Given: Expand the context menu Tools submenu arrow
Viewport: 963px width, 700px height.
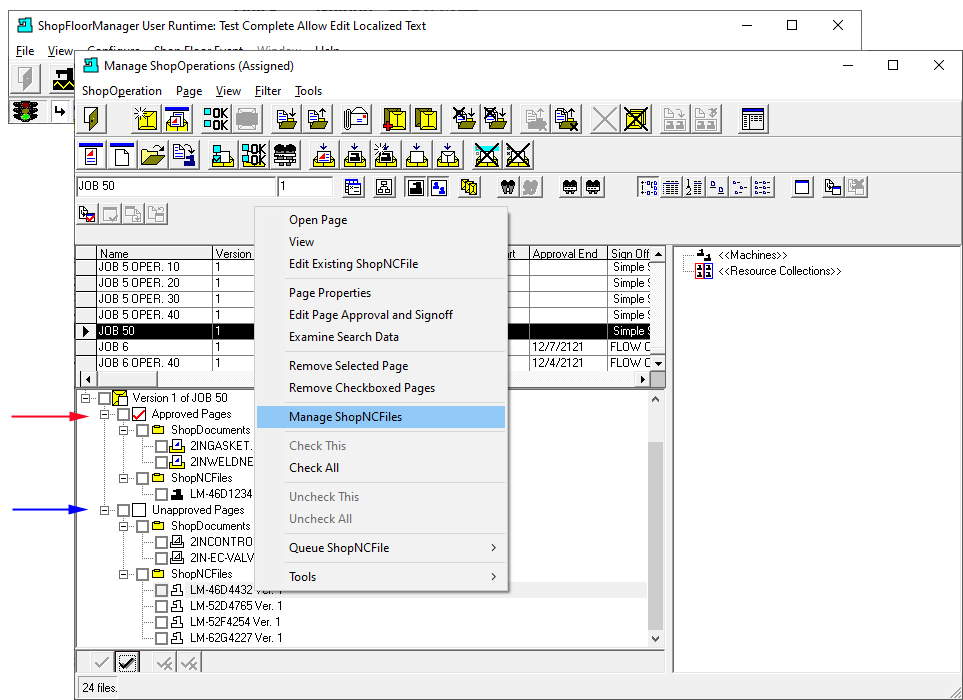Looking at the screenshot, I should (x=493, y=577).
